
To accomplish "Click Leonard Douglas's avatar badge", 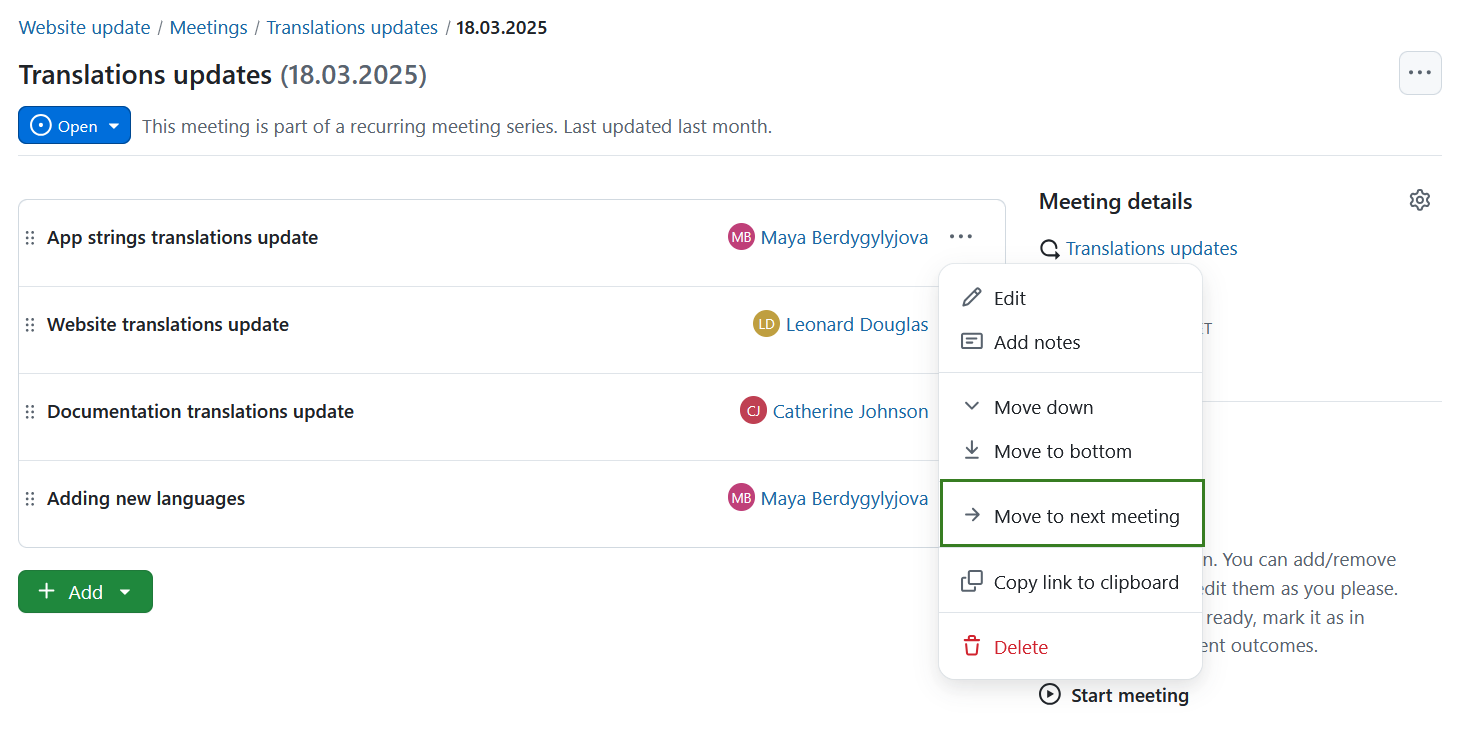I will pos(765,323).
